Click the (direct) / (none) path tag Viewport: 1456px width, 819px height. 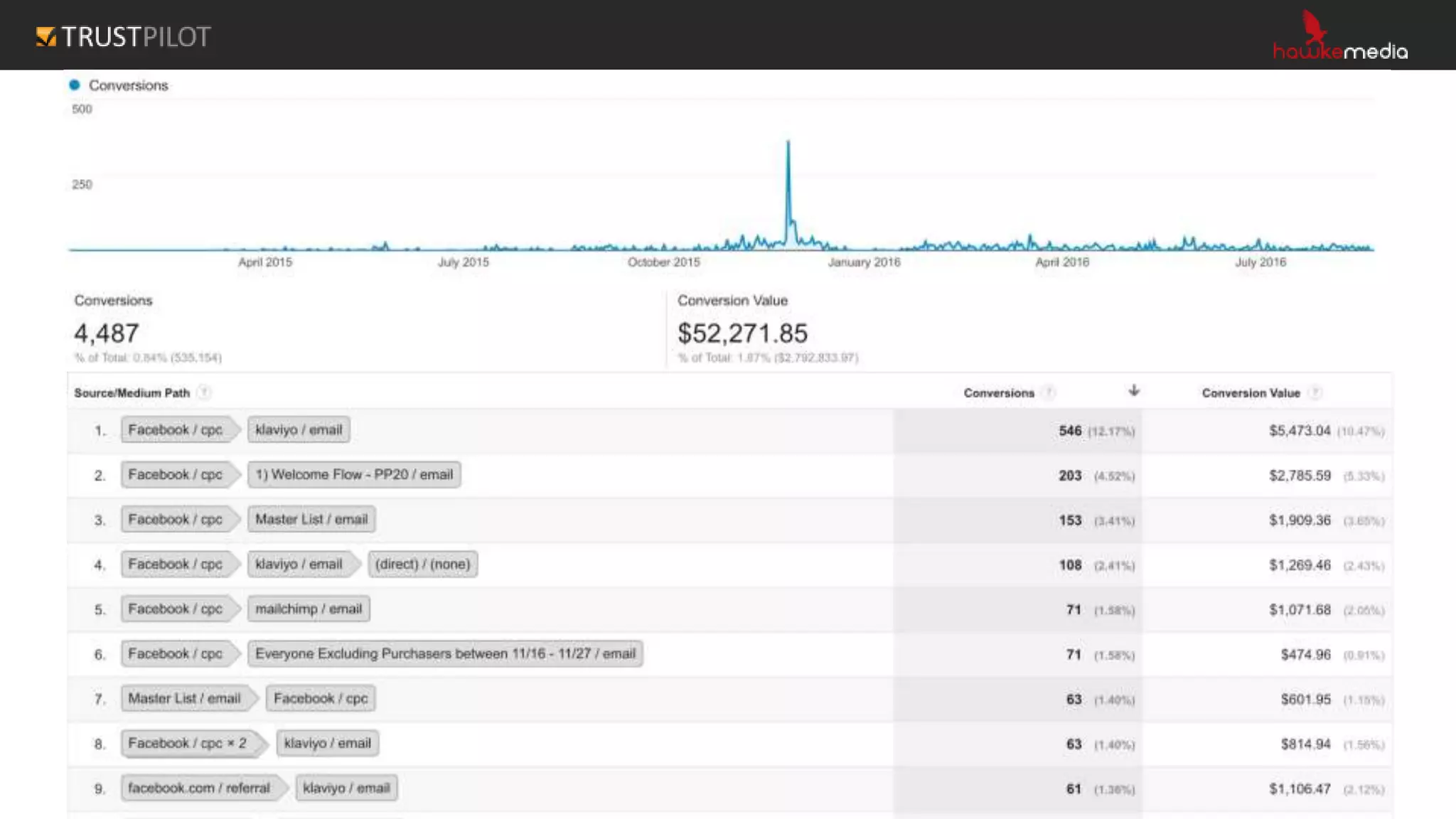(x=422, y=564)
